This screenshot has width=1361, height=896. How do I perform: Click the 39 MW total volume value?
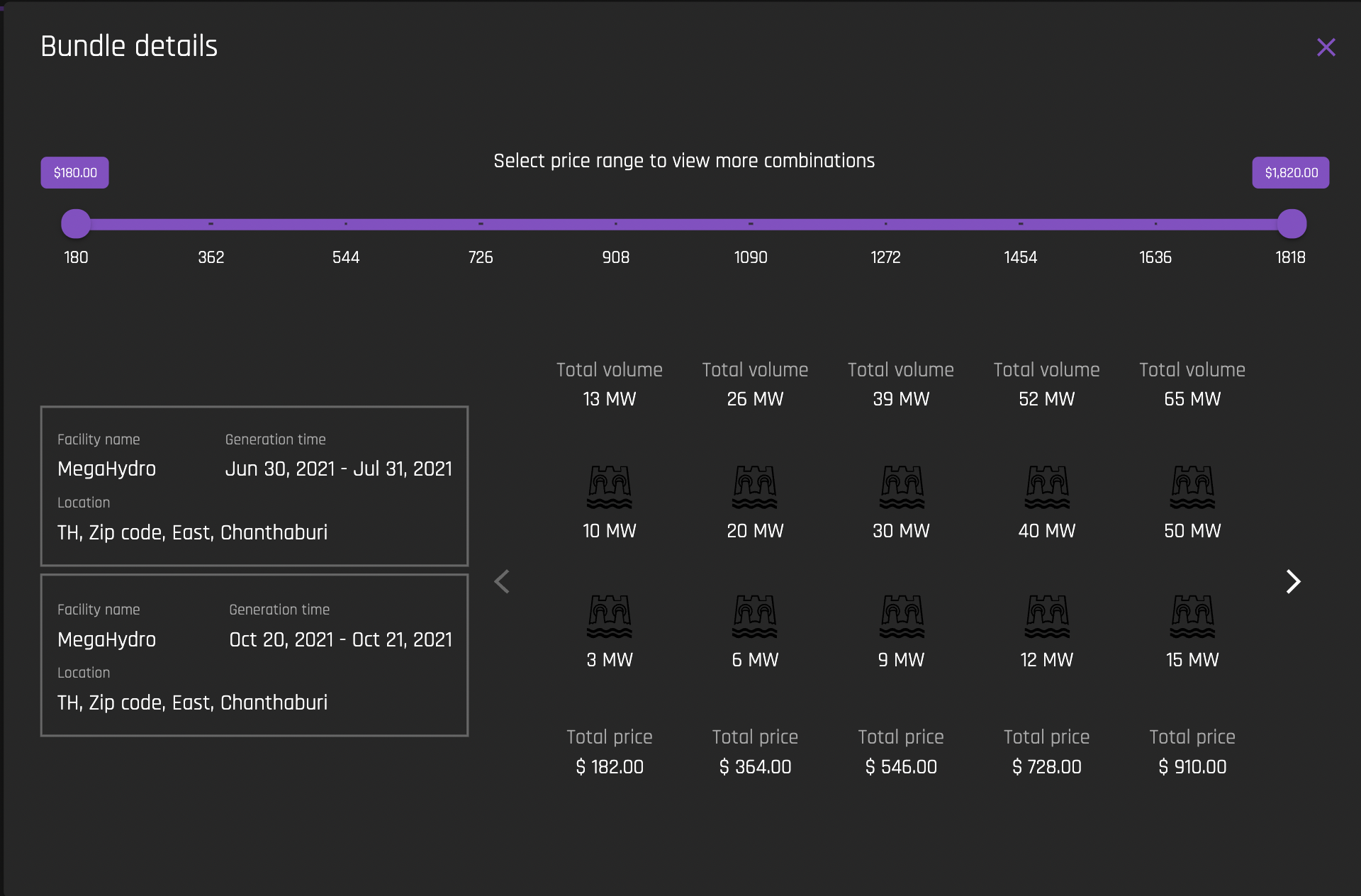901,399
